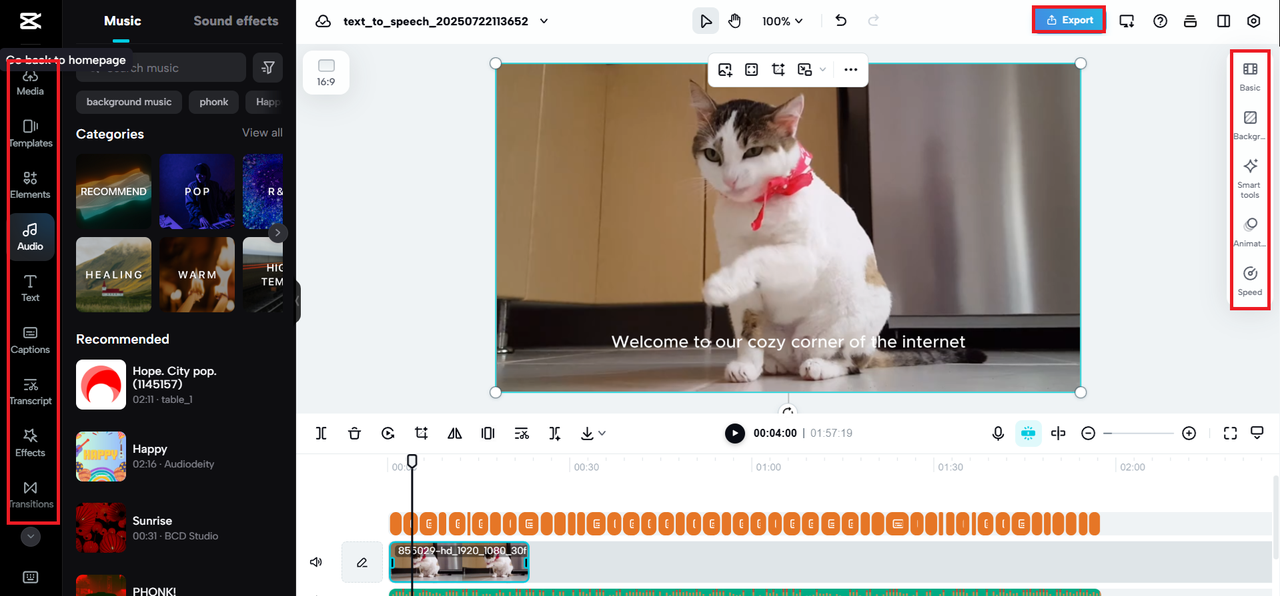The height and width of the screenshot is (596, 1280).
Task: Split clip at playhead
Action: 321,433
